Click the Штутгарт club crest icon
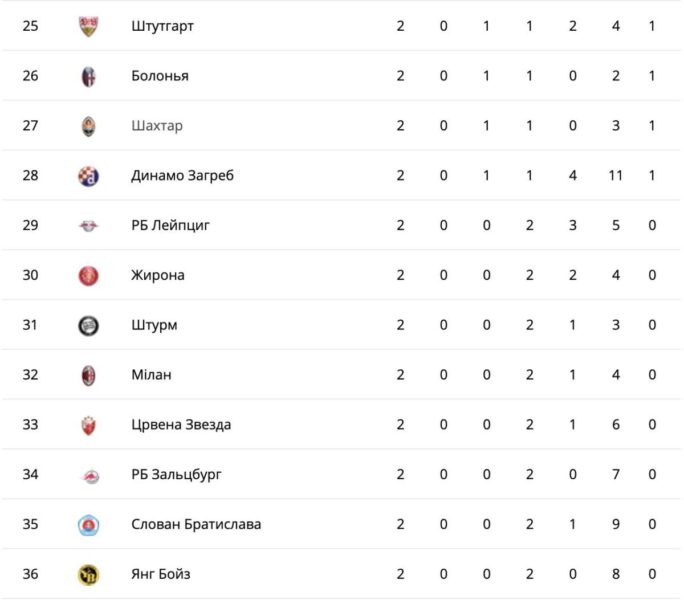Image resolution: width=684 pixels, height=600 pixels. 89,27
